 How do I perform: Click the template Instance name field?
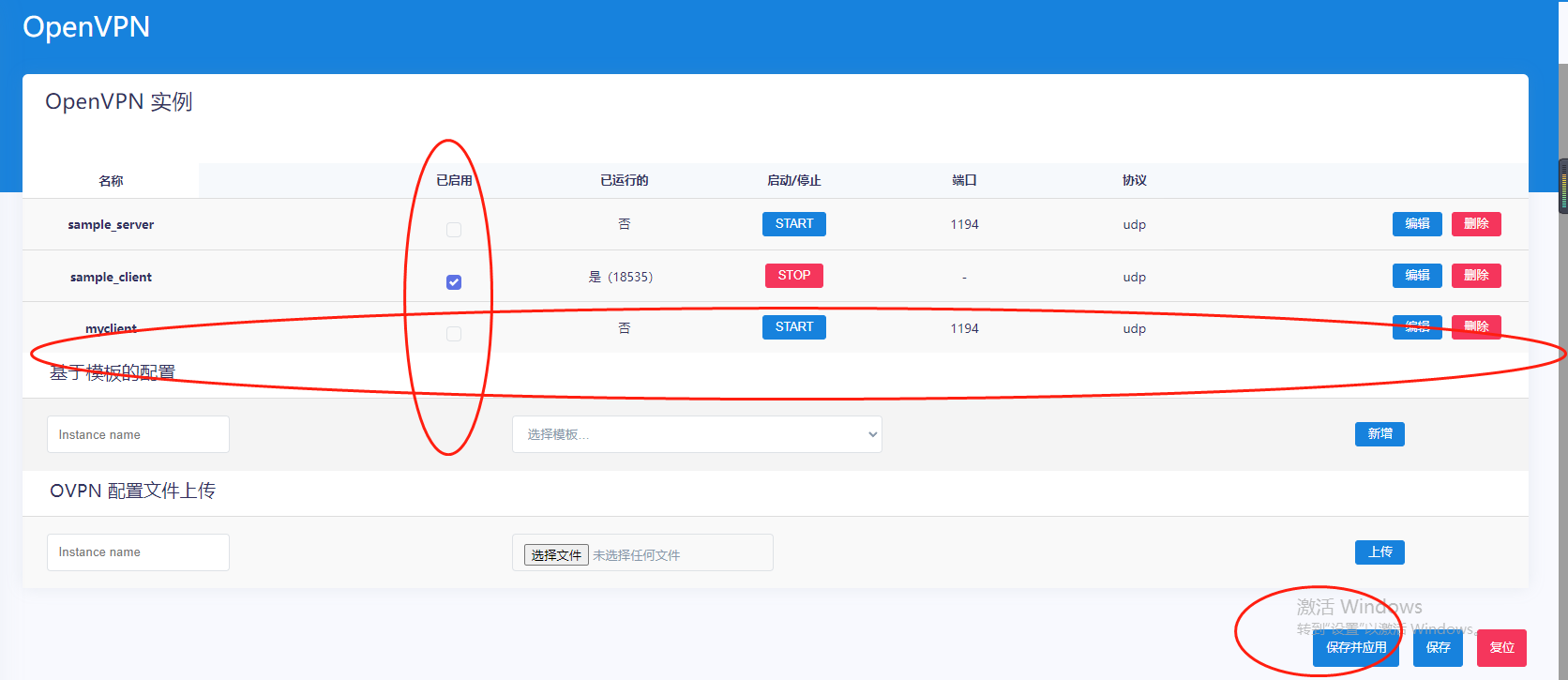pos(138,434)
